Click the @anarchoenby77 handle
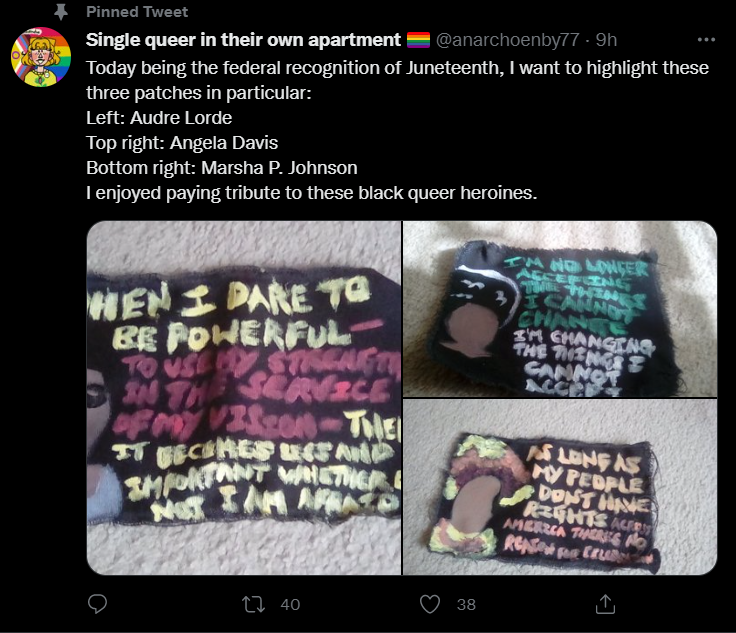Screen dimensions: 736x633 (x=507, y=40)
